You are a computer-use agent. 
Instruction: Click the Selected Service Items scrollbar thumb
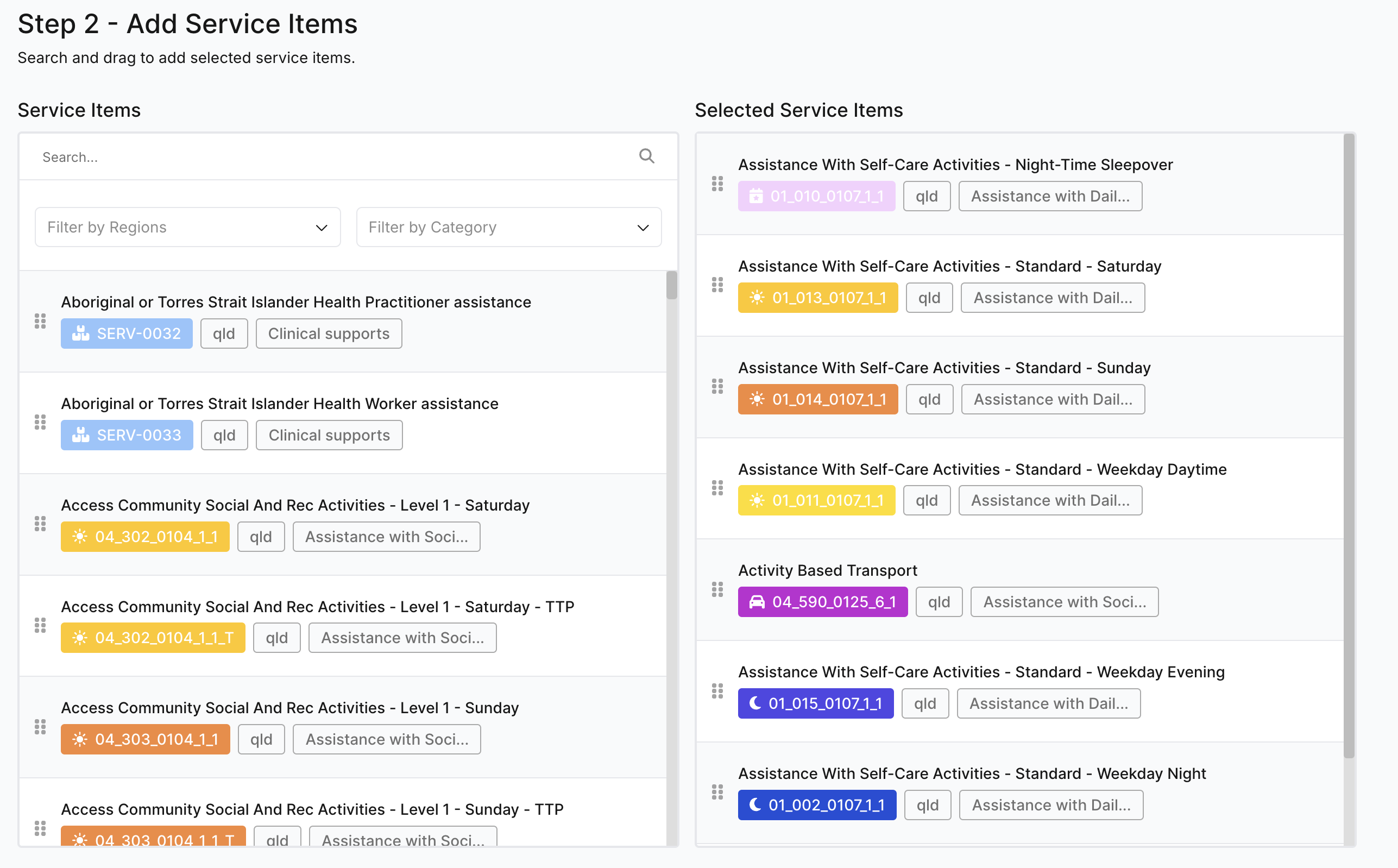[x=1349, y=446]
